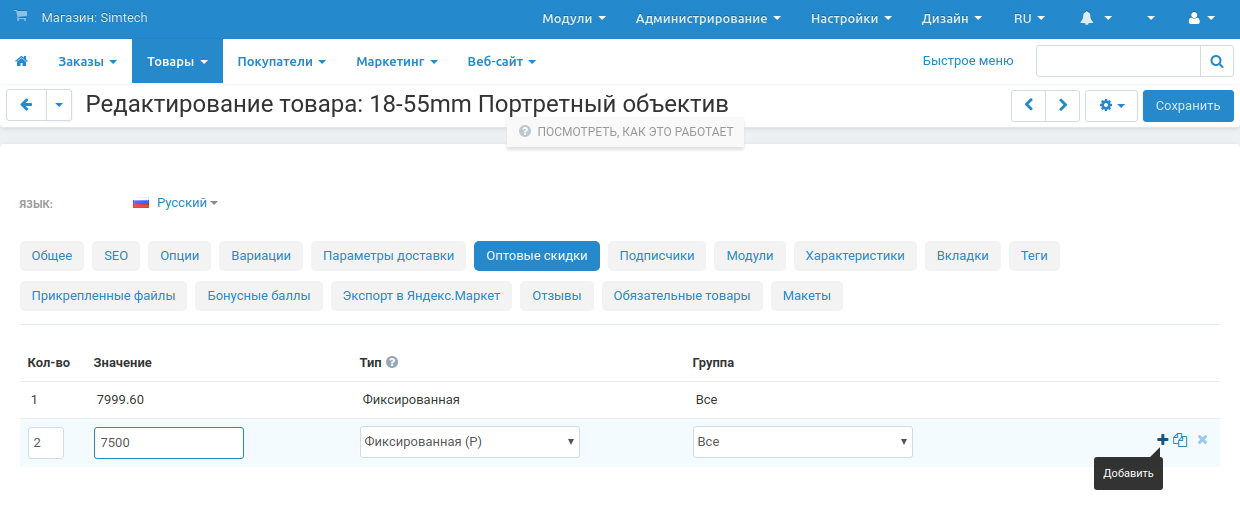The width and height of the screenshot is (1240, 524).
Task: Click the Сохранить button
Action: click(x=1188, y=106)
